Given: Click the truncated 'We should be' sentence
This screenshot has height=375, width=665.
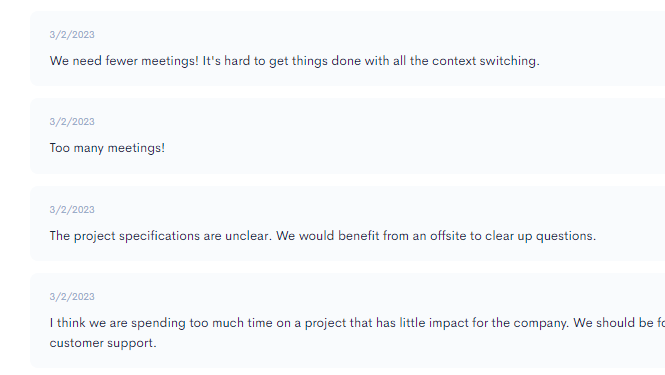Looking at the screenshot, I should [x=619, y=323].
